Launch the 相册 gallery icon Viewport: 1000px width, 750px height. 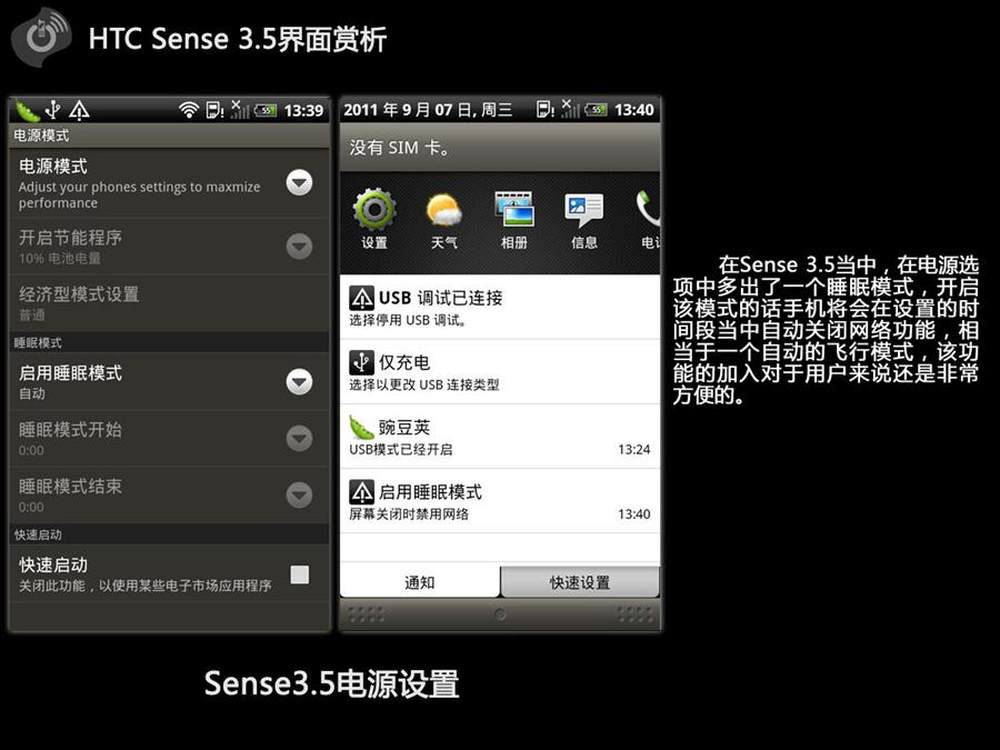[514, 217]
